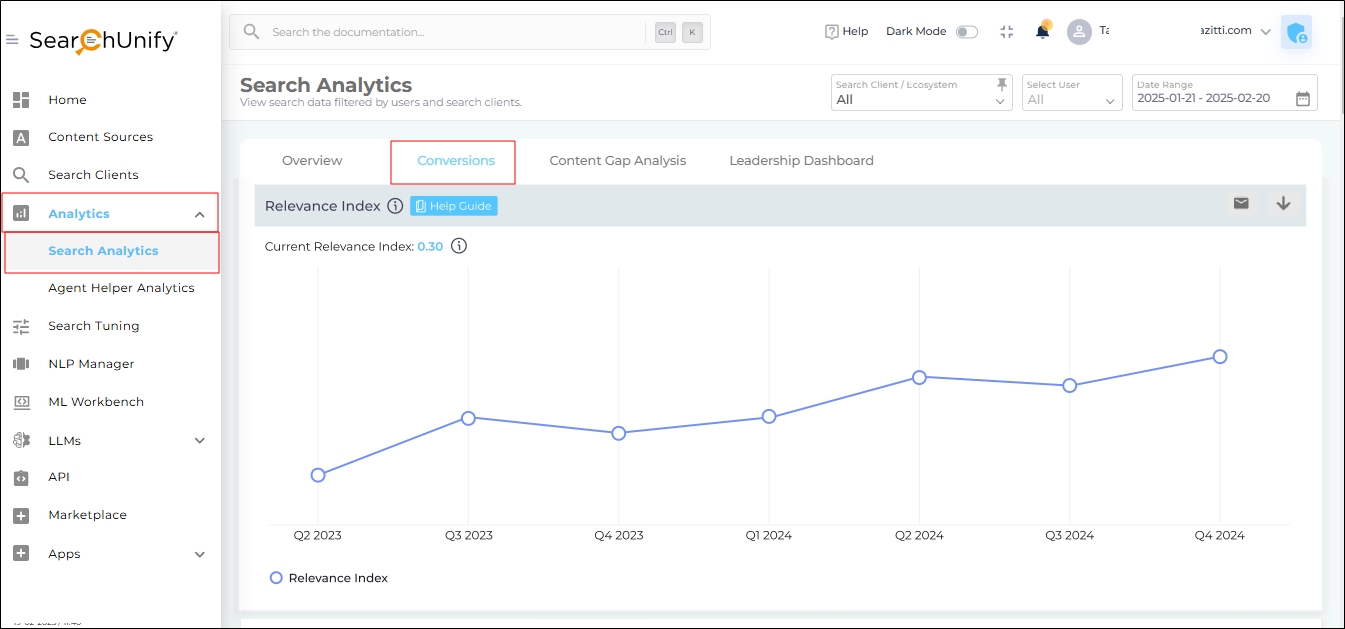The width and height of the screenshot is (1345, 629).
Task: Toggle the Dark Mode switch
Action: [x=966, y=32]
